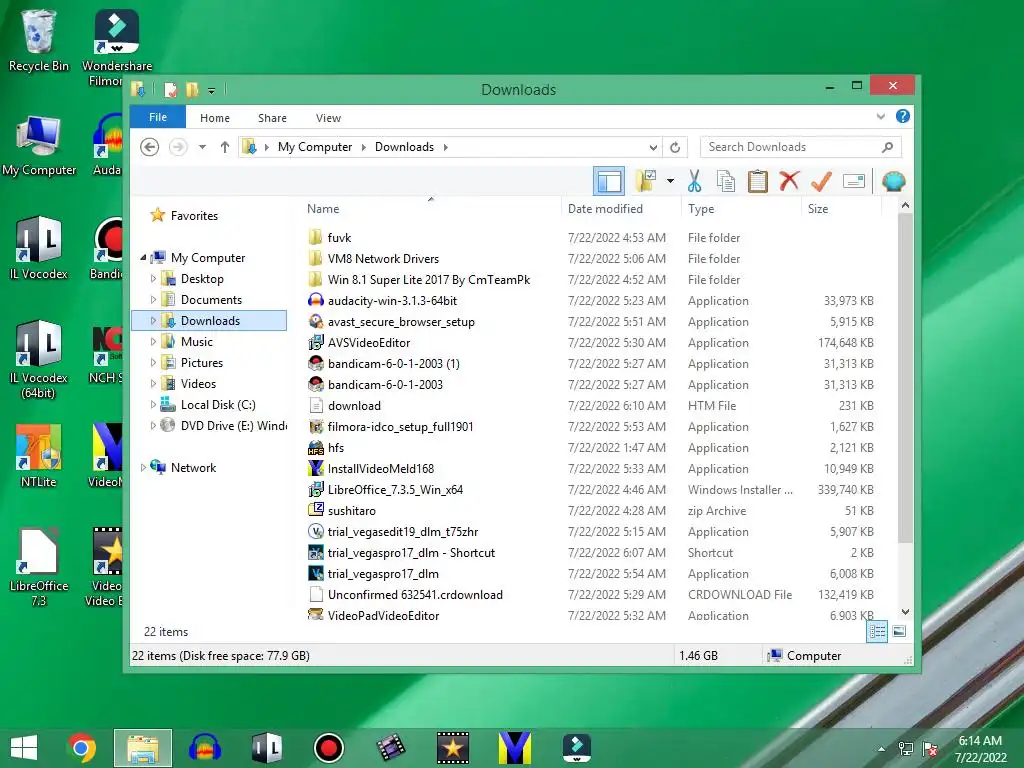Click the red X Delete toolbar icon
Image resolution: width=1024 pixels, height=768 pixels.
[789, 181]
